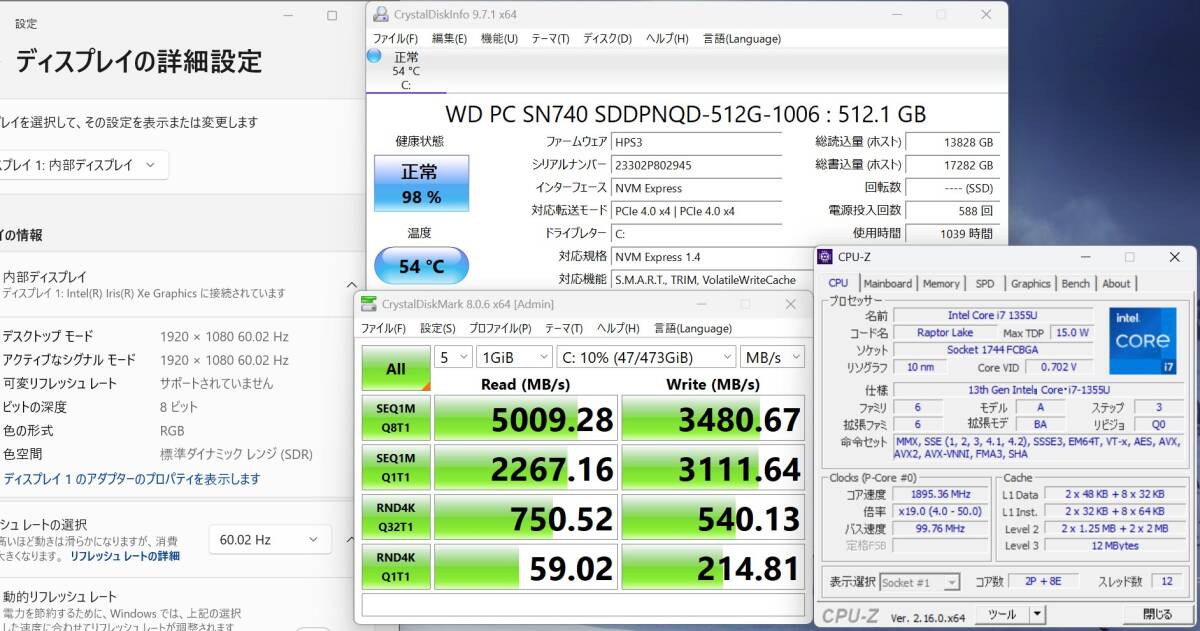Click the blue 正常 98% health status badge

pos(420,184)
